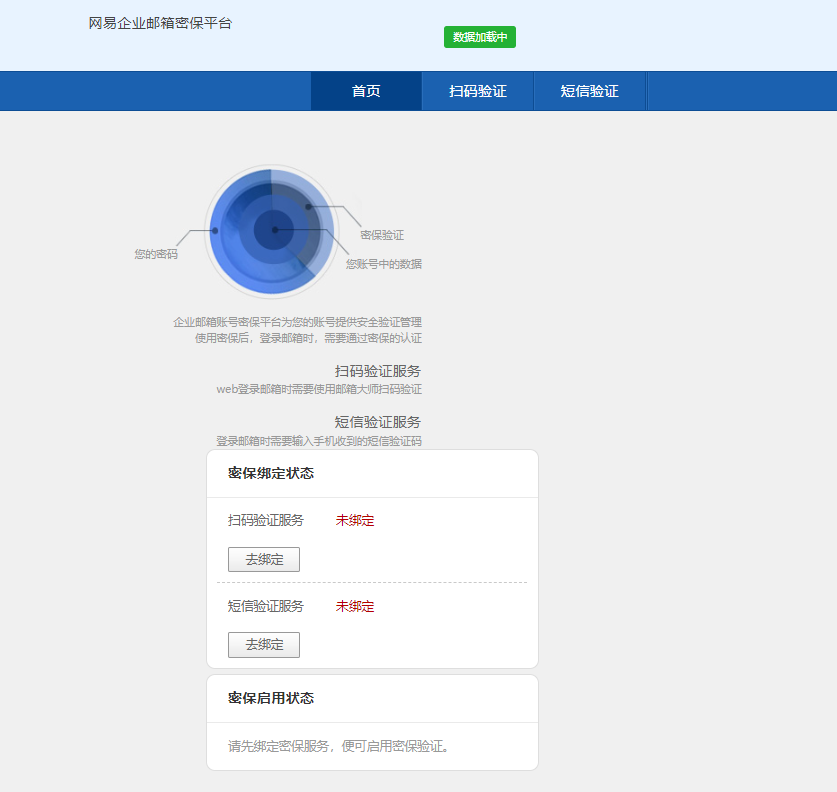Click the 扫码验证服务 row label in the card

266,520
